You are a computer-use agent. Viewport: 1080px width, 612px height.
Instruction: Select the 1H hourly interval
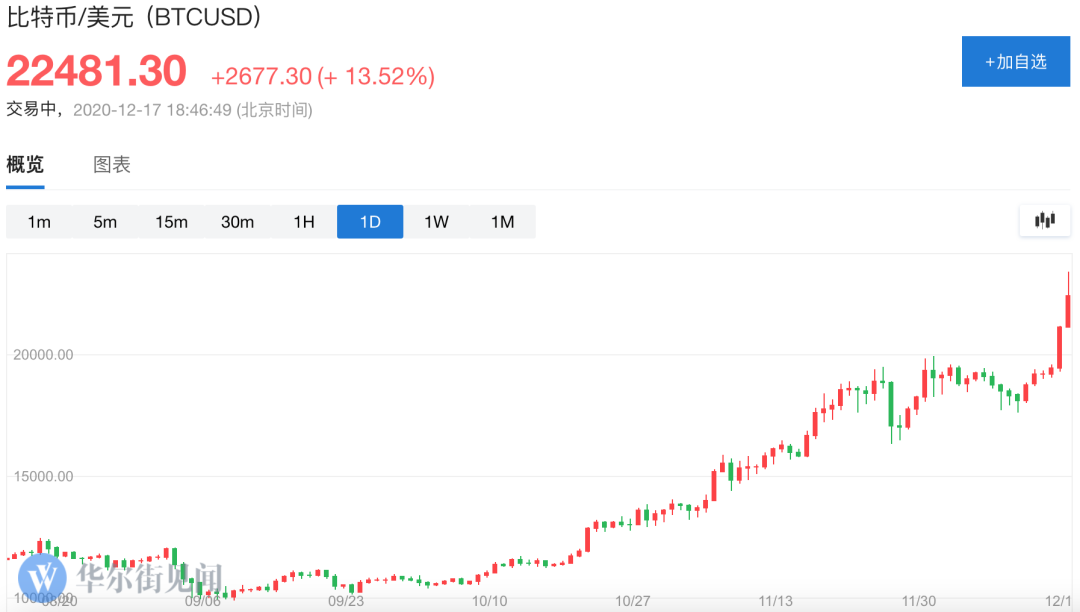coord(304,222)
